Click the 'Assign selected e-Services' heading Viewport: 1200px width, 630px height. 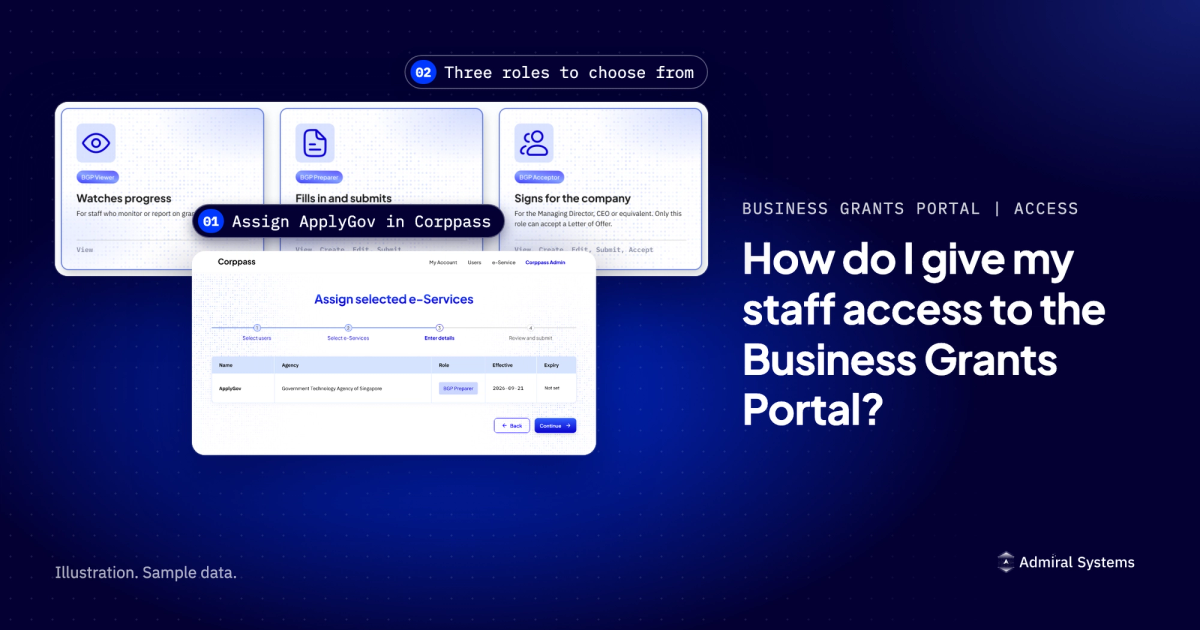[x=394, y=299]
